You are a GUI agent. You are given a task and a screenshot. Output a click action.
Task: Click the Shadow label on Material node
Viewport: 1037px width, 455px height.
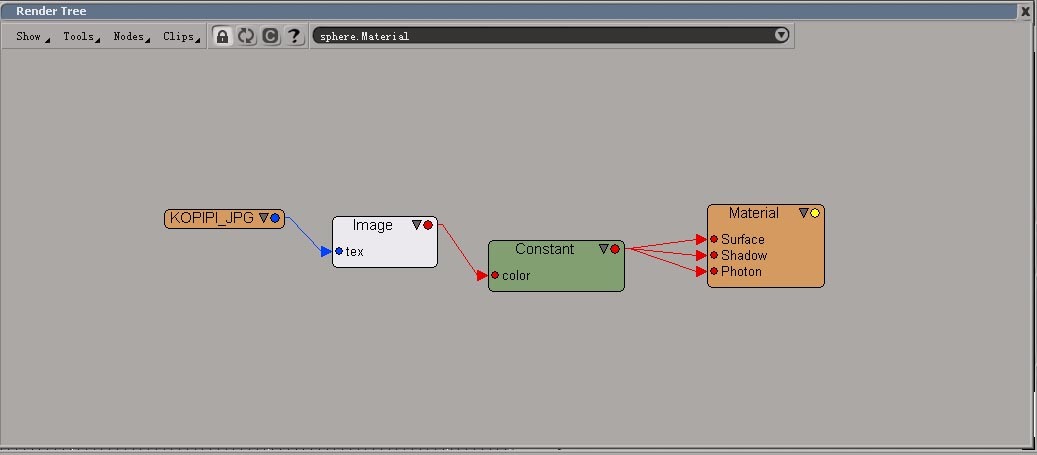point(744,255)
